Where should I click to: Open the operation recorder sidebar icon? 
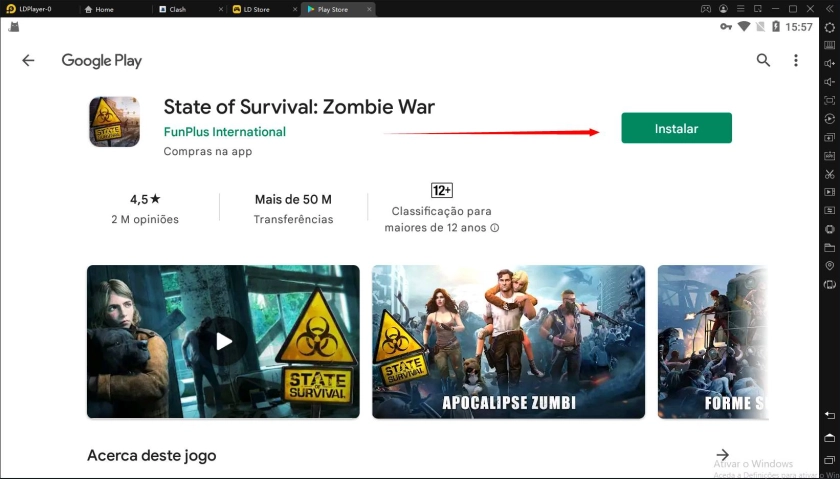pyautogui.click(x=829, y=119)
